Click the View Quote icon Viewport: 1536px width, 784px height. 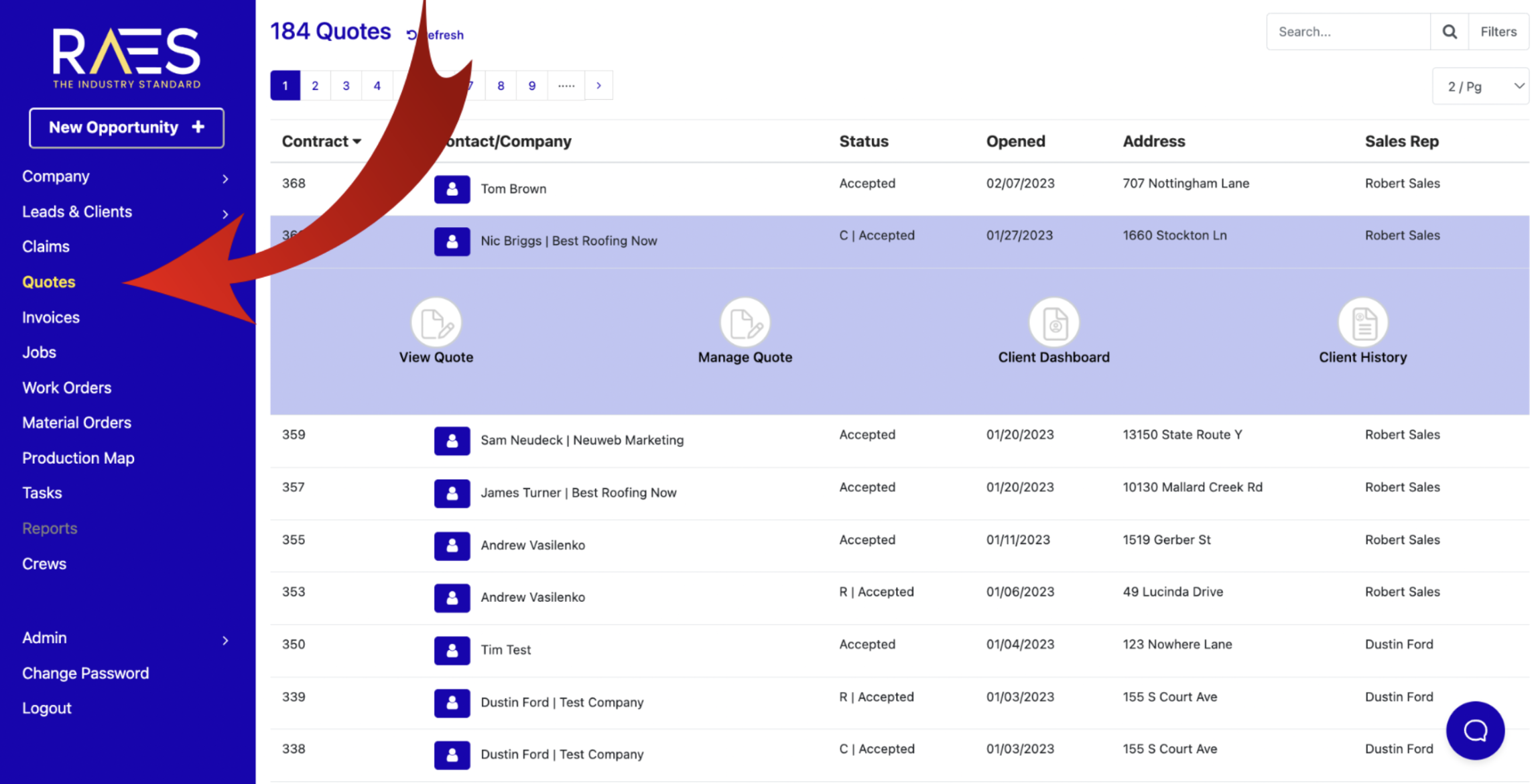point(436,323)
